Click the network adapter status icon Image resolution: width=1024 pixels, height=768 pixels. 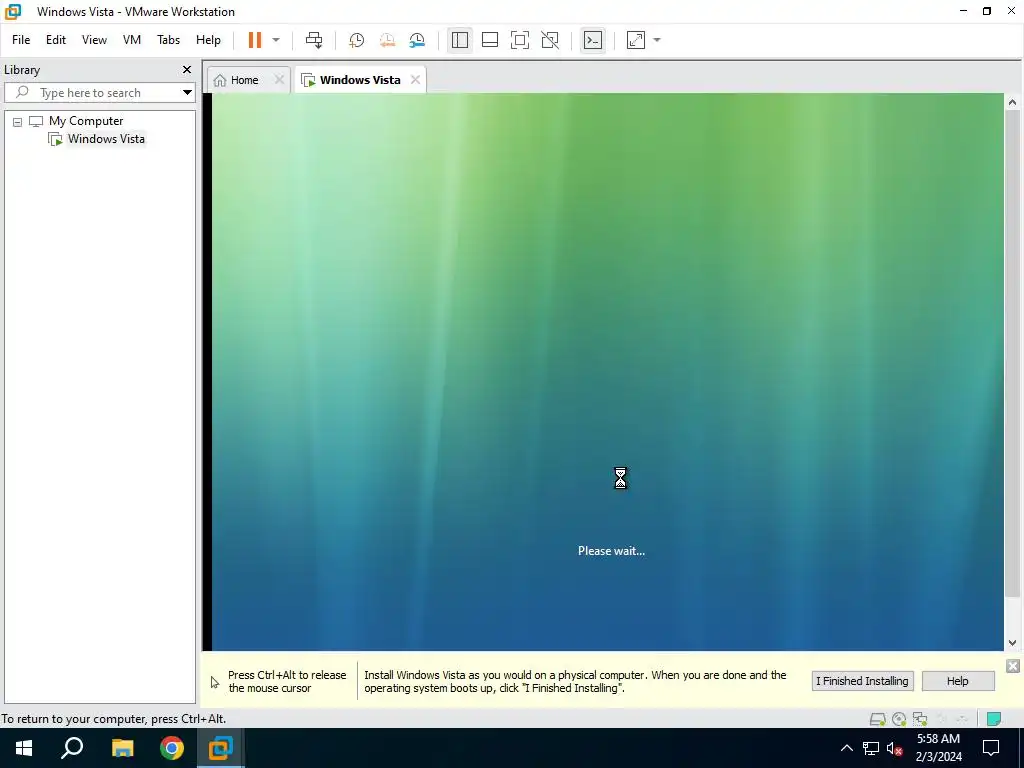[920, 719]
